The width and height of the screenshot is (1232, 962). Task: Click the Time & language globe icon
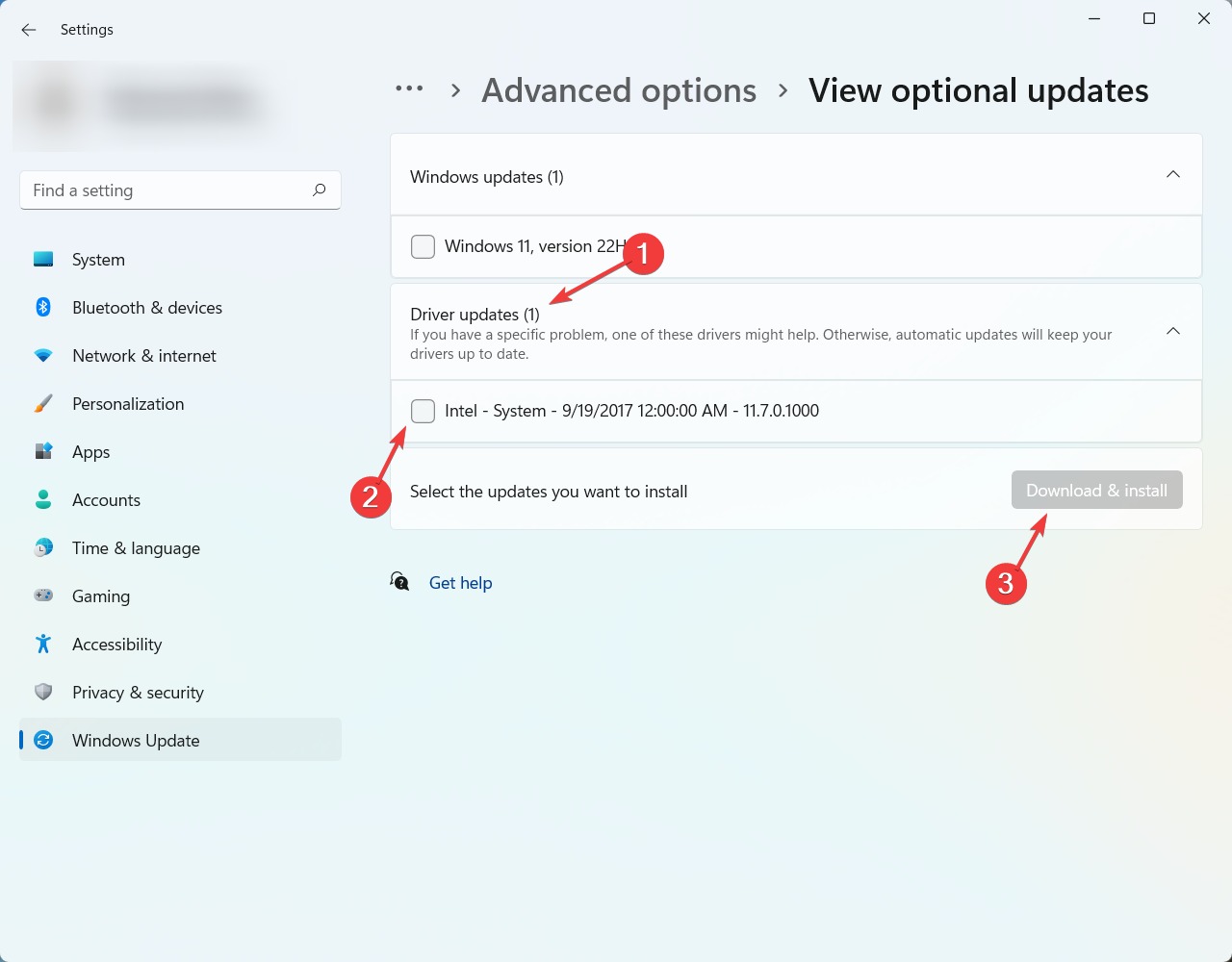43,548
